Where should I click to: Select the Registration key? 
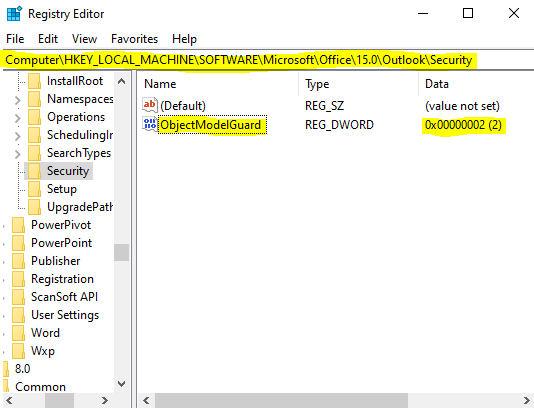click(62, 279)
